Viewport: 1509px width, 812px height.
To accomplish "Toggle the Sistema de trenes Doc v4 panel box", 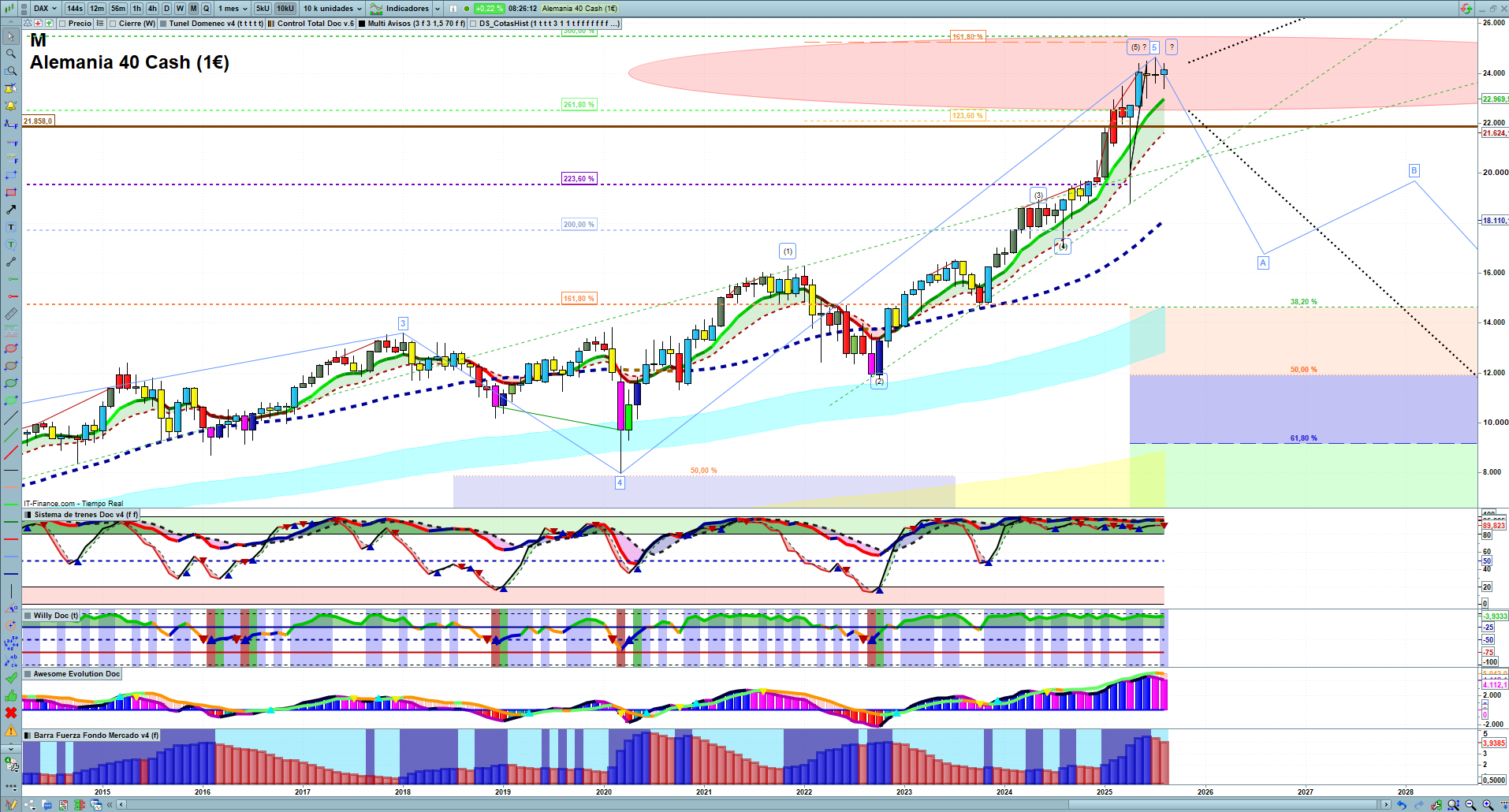I will (x=28, y=515).
